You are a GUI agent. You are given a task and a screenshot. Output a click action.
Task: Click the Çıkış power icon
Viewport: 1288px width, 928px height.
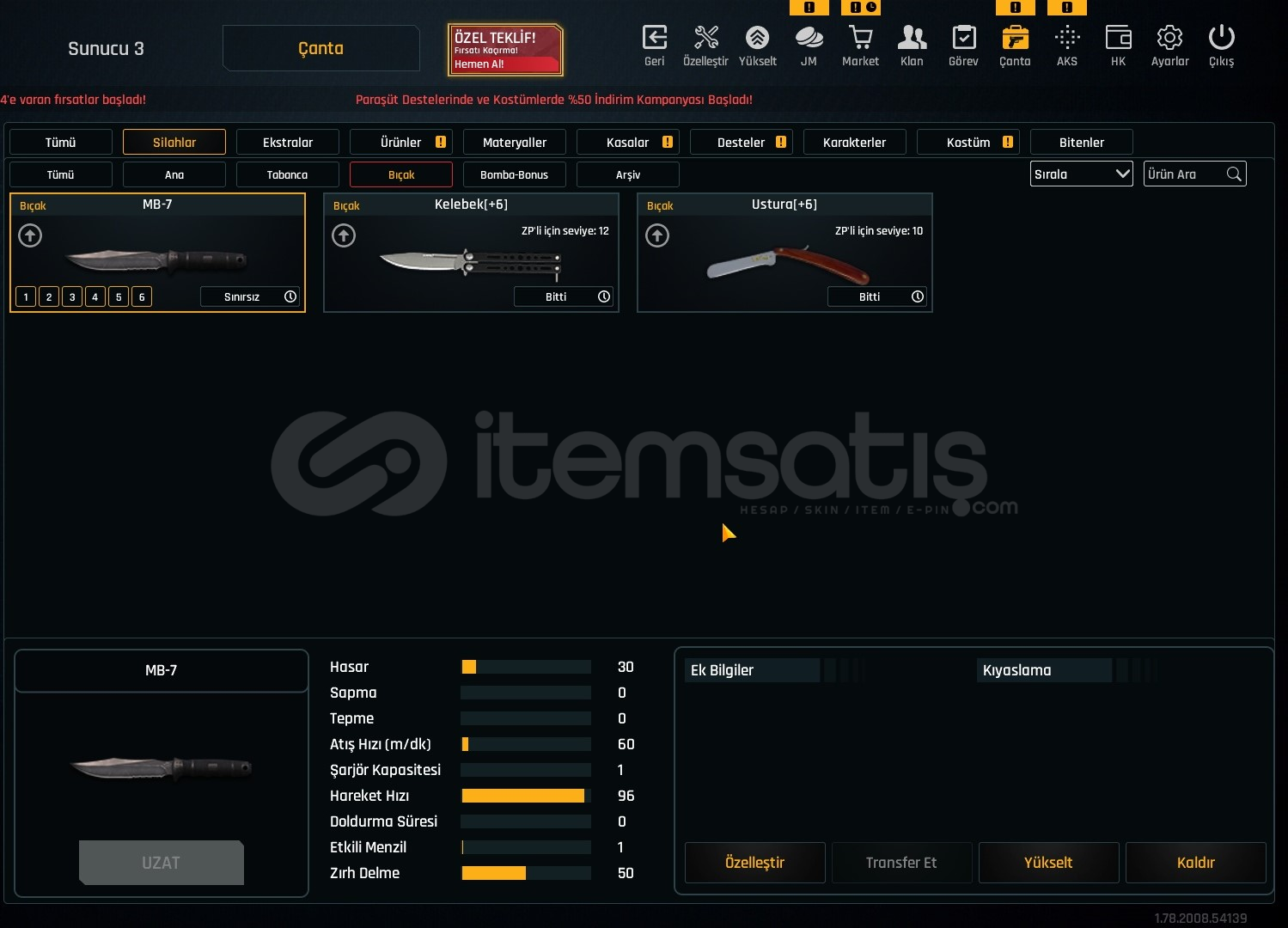(x=1221, y=38)
